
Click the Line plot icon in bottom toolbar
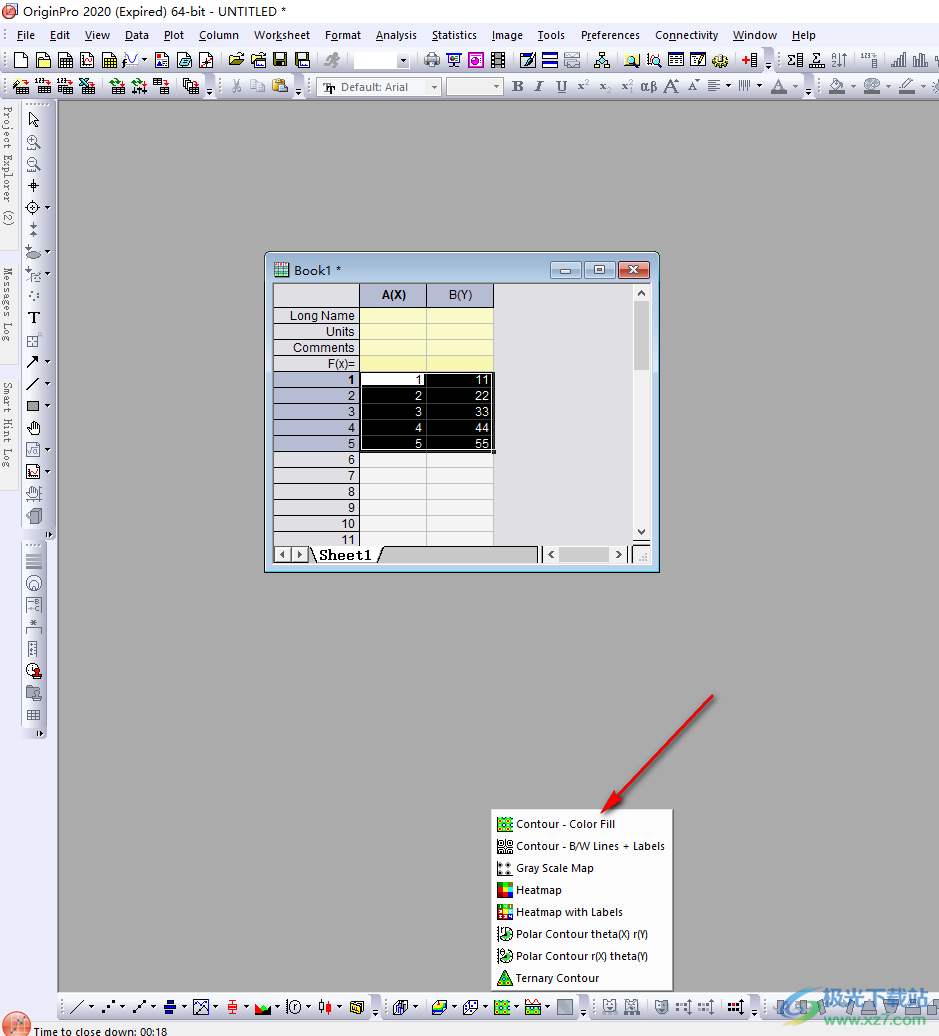pos(77,1007)
